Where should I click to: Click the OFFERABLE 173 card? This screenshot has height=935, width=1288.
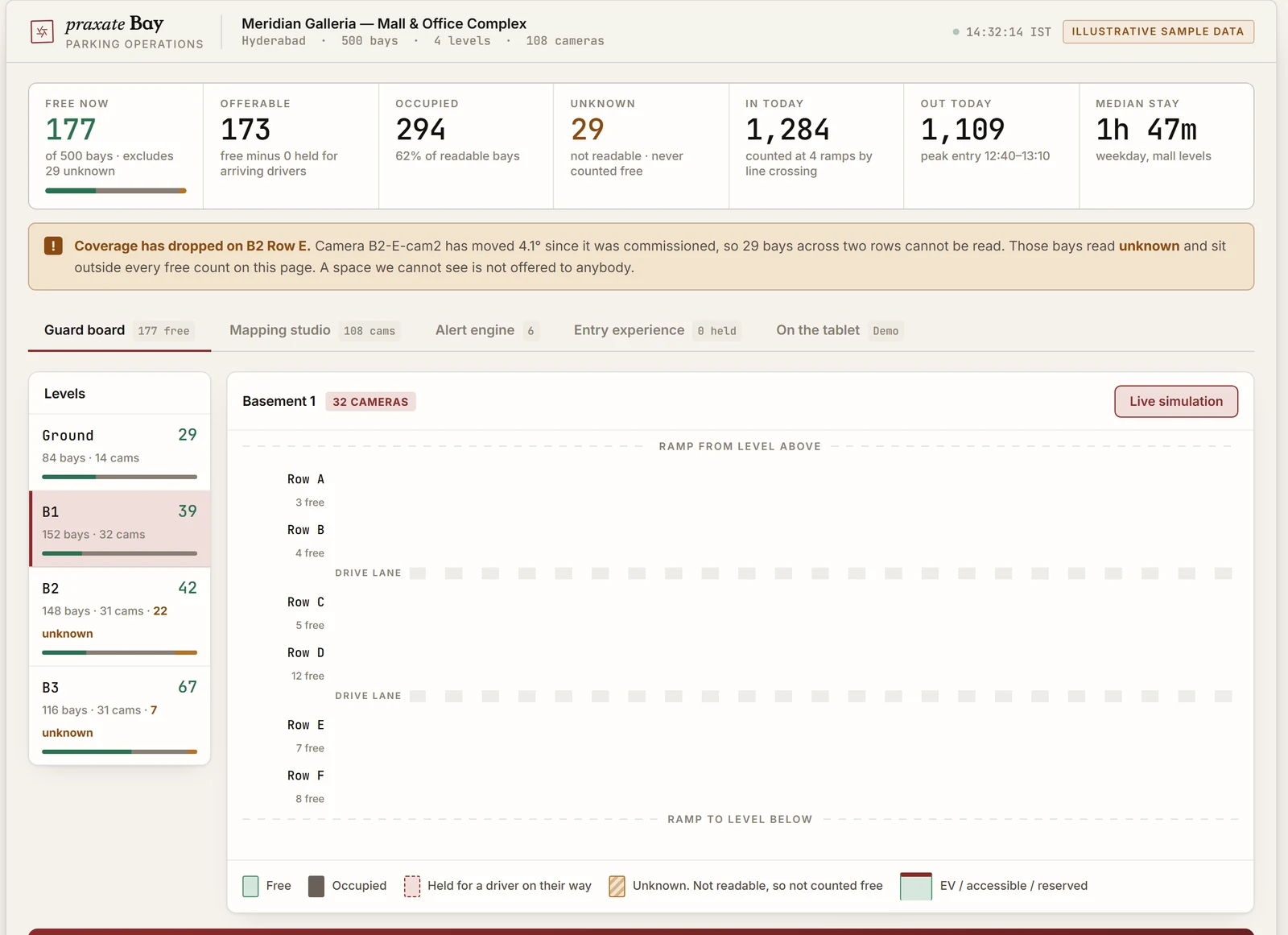291,146
